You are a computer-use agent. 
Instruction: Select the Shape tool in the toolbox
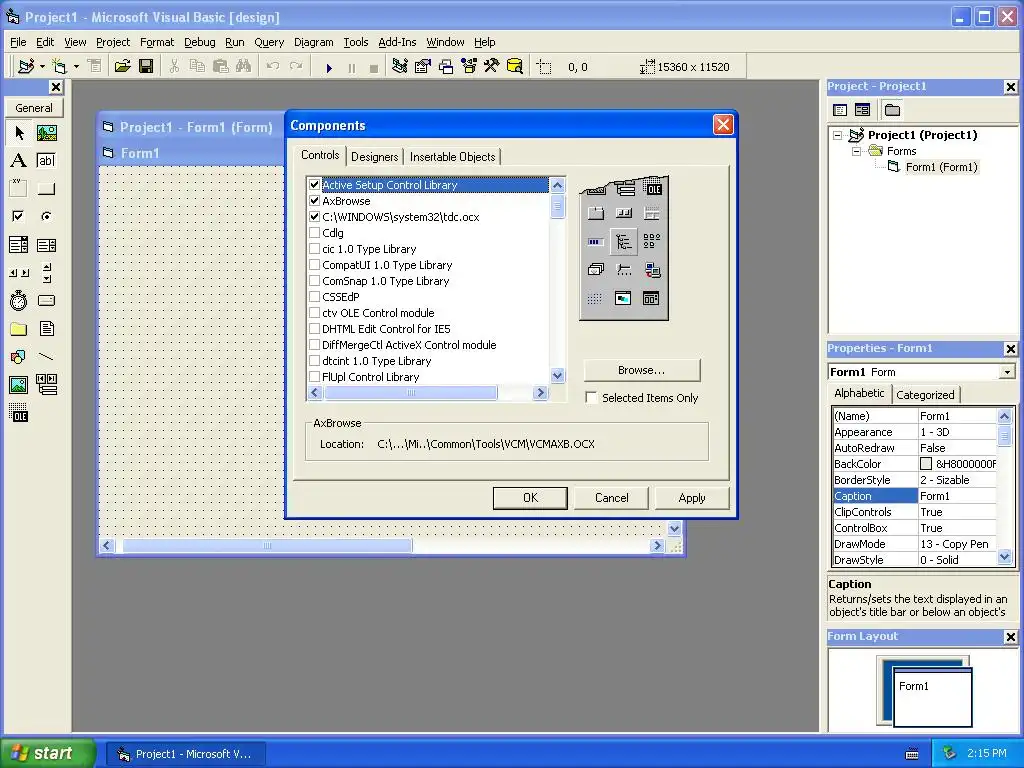pyautogui.click(x=19, y=357)
